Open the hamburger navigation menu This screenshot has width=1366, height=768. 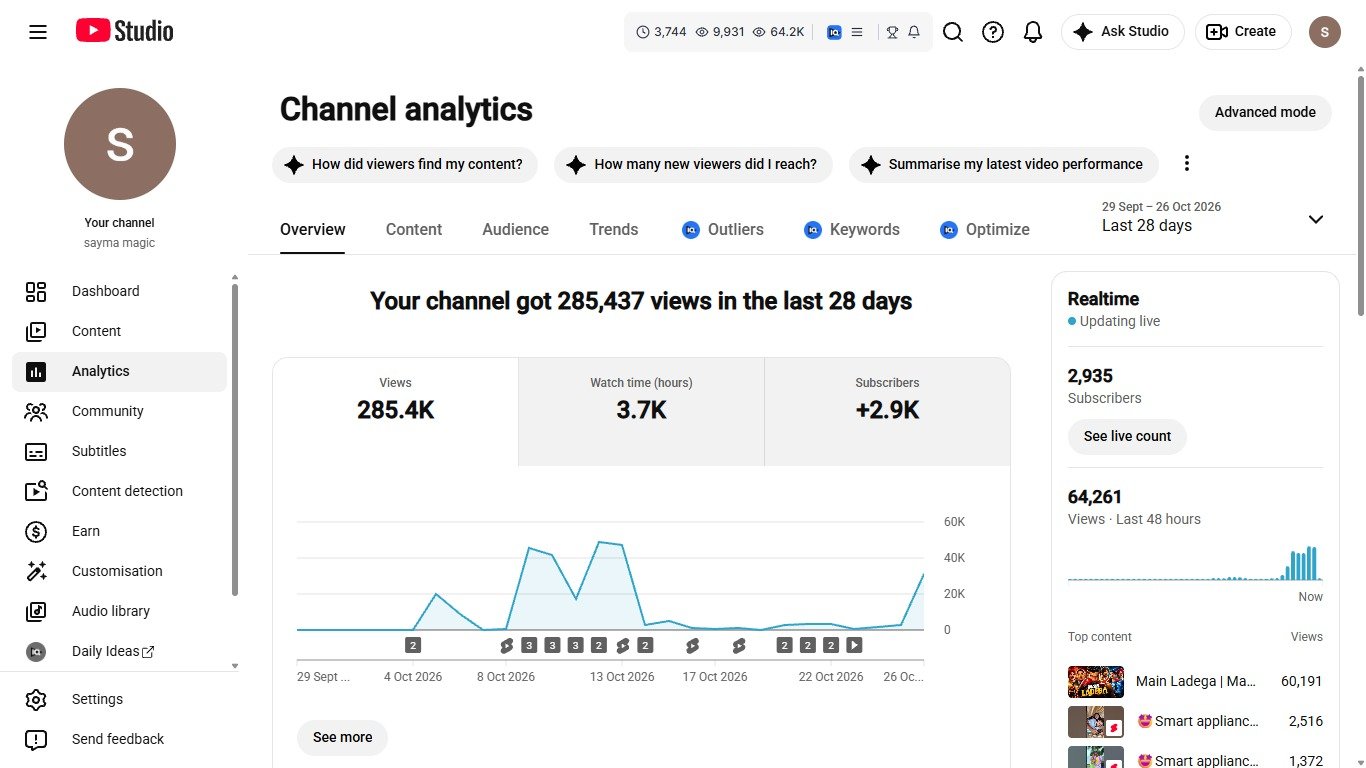pos(38,32)
